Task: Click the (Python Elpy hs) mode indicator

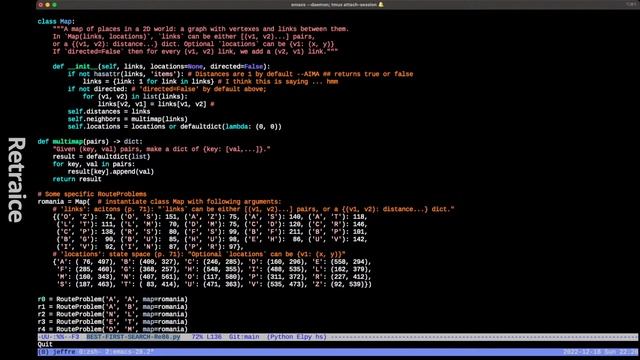Action: click(x=297, y=337)
